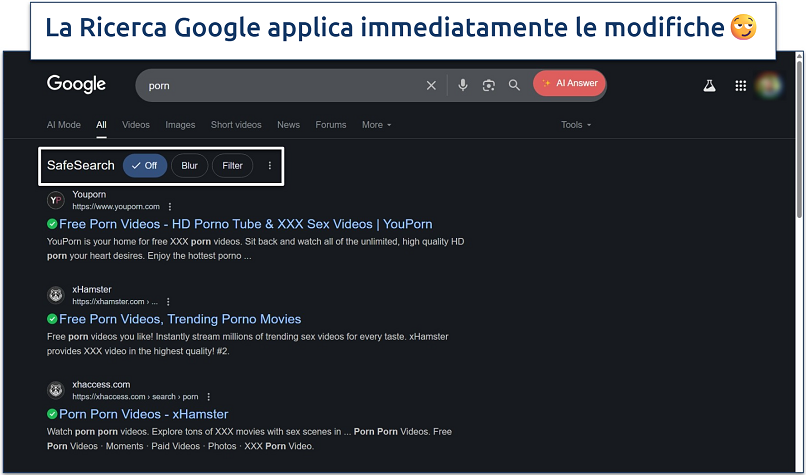
Task: Click the AI Answer button
Action: coord(569,84)
